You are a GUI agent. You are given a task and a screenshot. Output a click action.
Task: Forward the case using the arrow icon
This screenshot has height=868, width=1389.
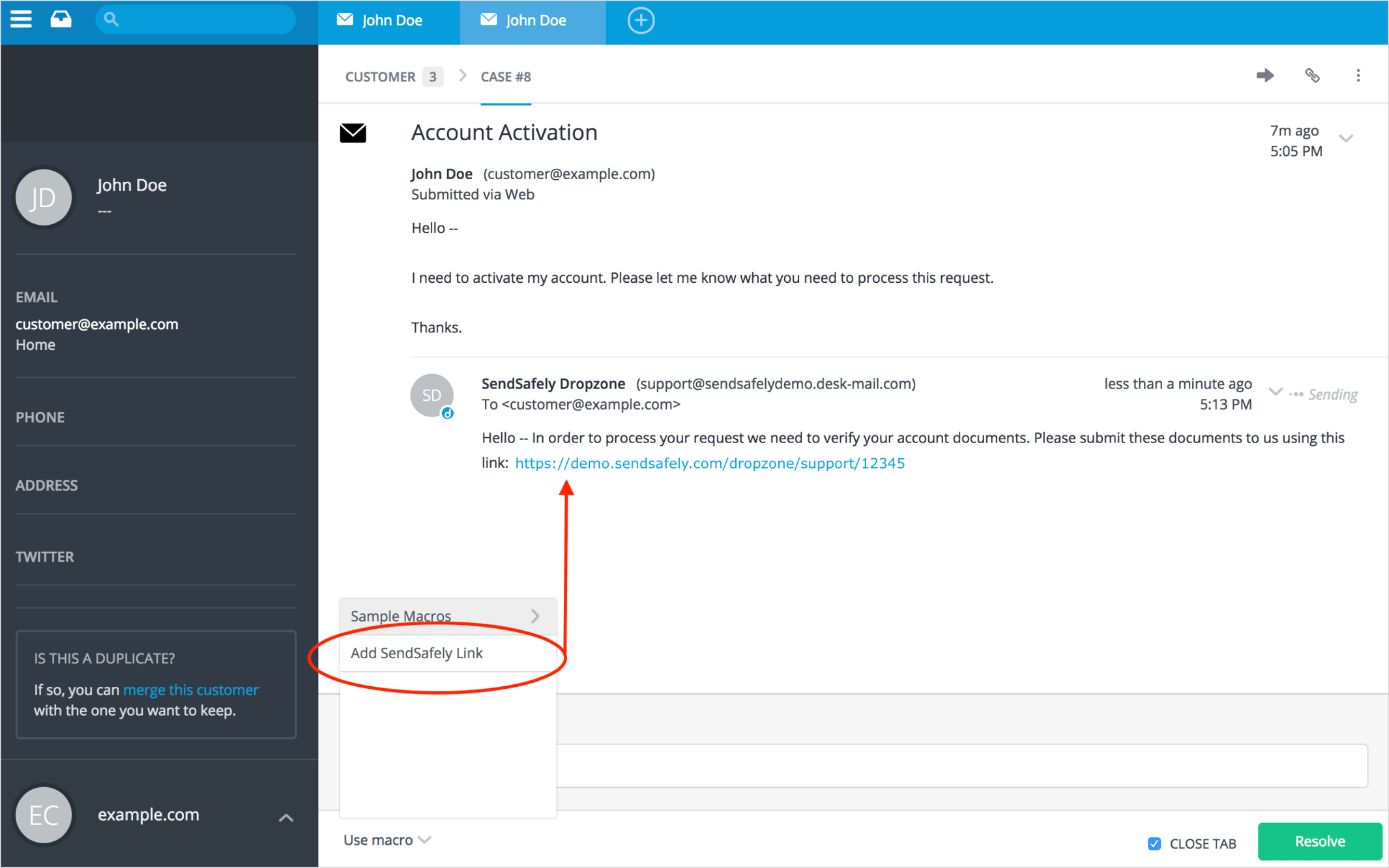coord(1265,76)
